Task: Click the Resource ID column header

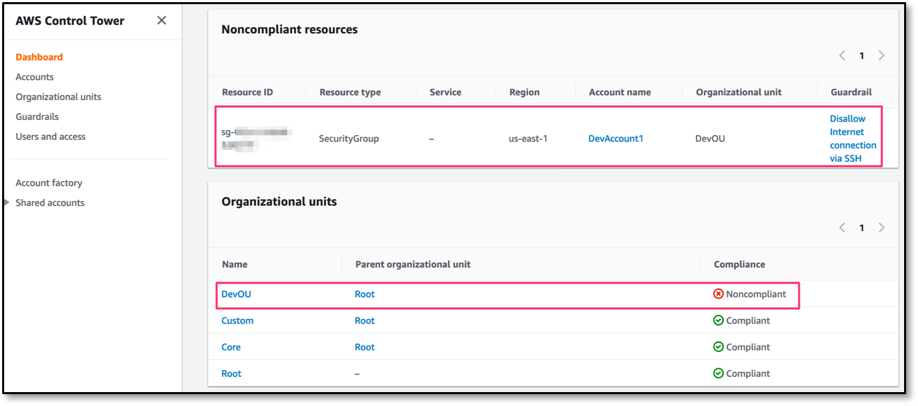Action: 247,92
